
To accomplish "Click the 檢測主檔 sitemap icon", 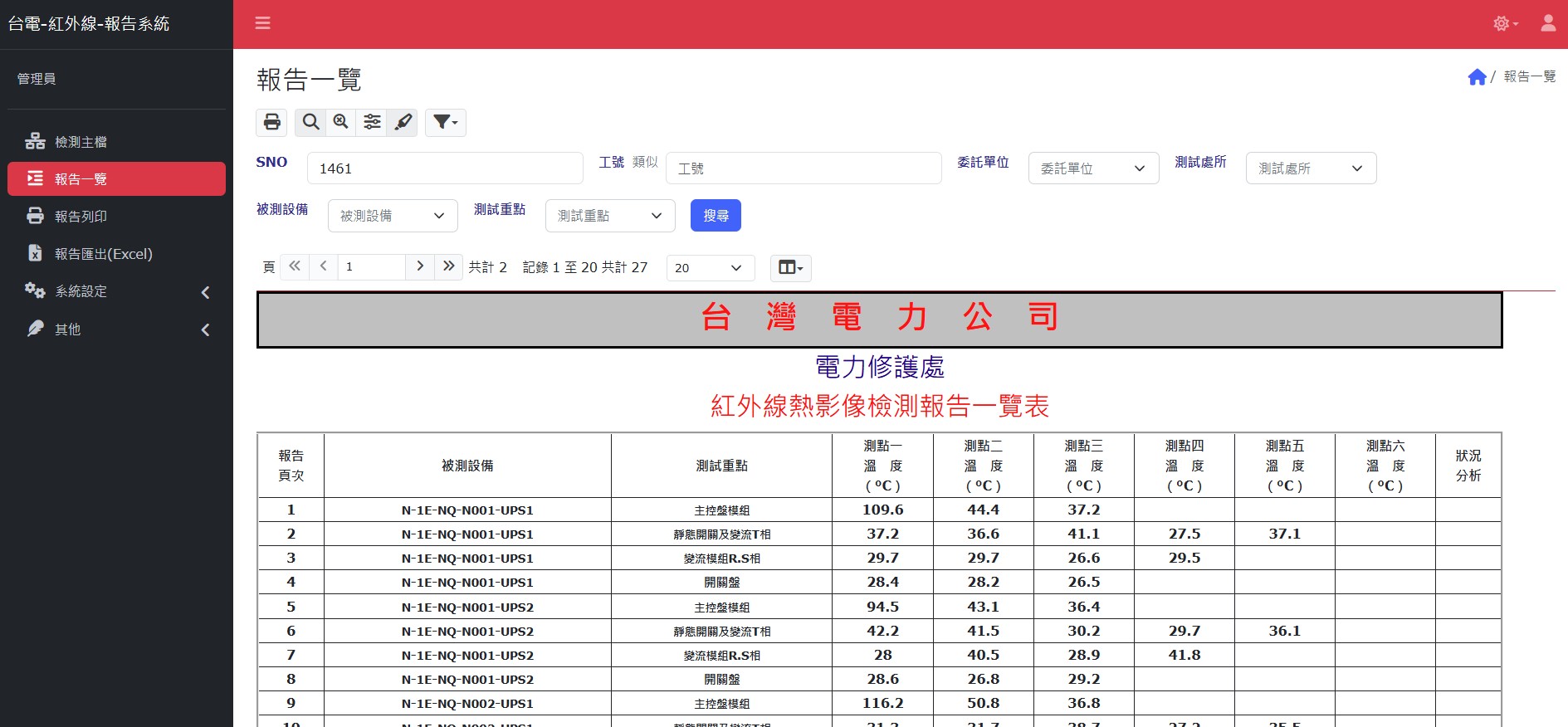I will (x=35, y=141).
